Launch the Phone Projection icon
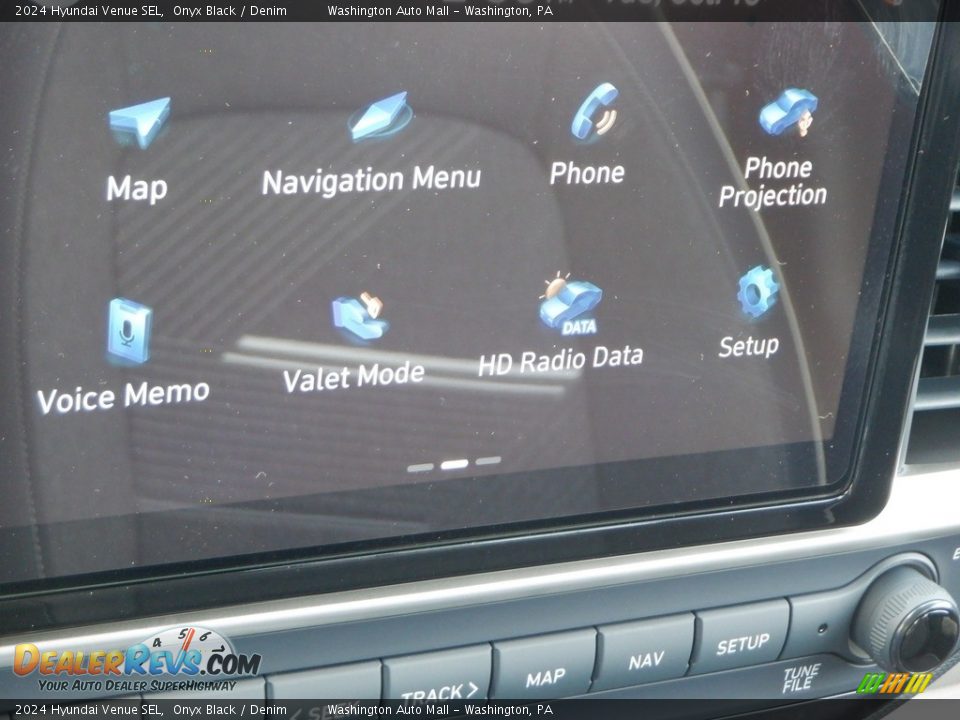This screenshot has width=960, height=720. pos(789,113)
